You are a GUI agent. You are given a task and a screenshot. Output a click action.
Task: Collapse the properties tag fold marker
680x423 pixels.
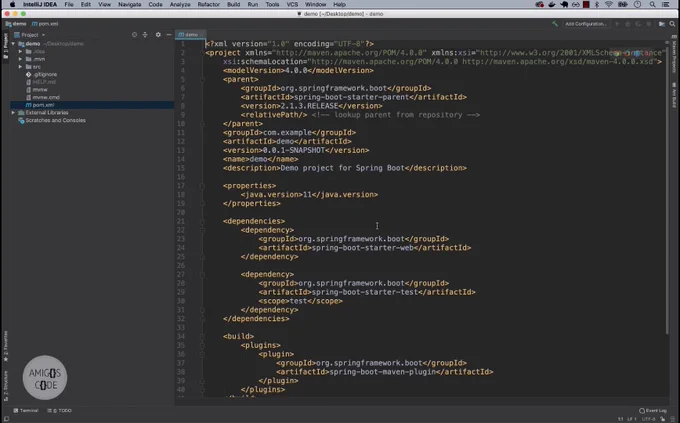pos(202,186)
